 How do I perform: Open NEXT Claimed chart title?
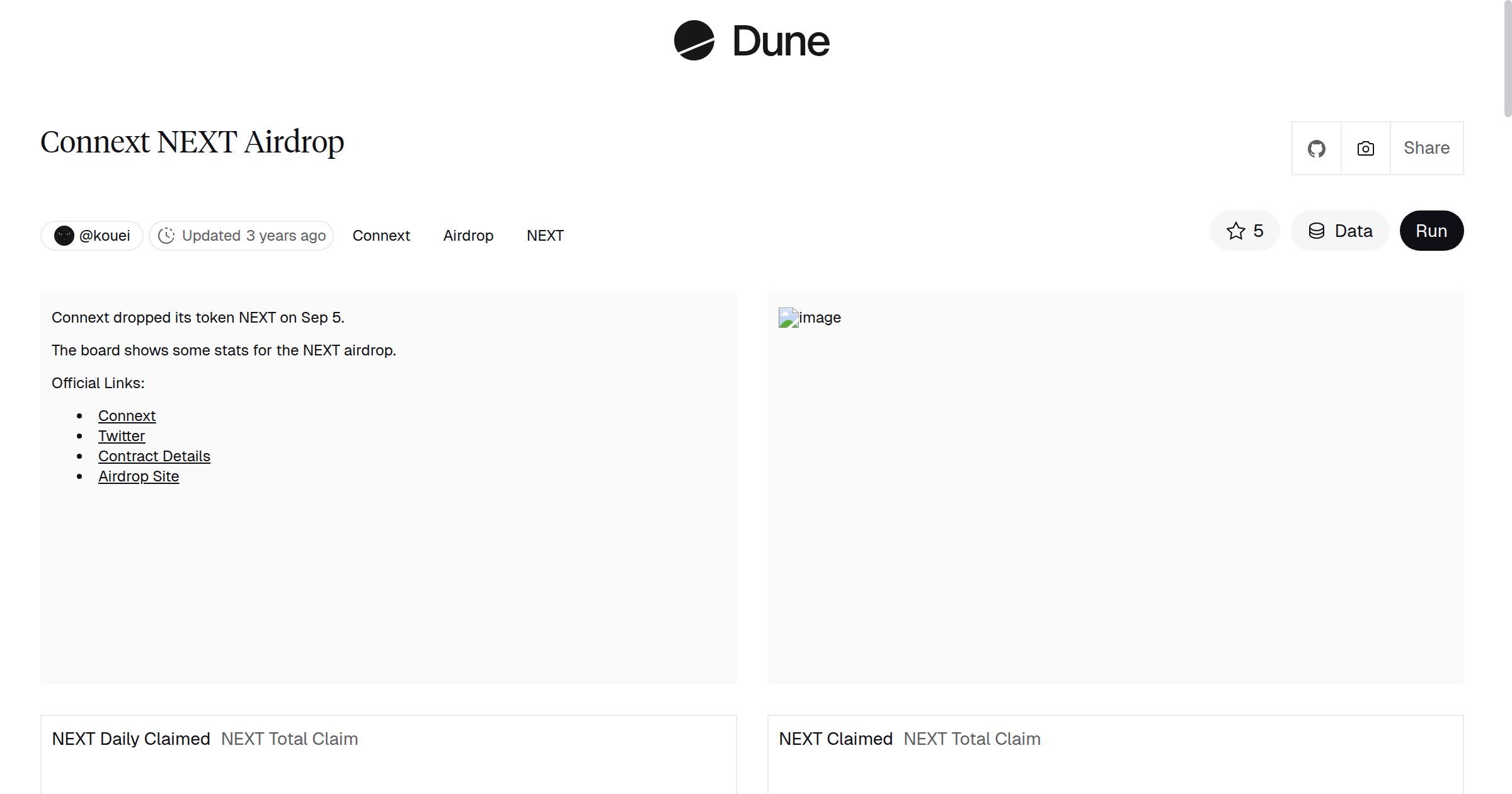[835, 739]
